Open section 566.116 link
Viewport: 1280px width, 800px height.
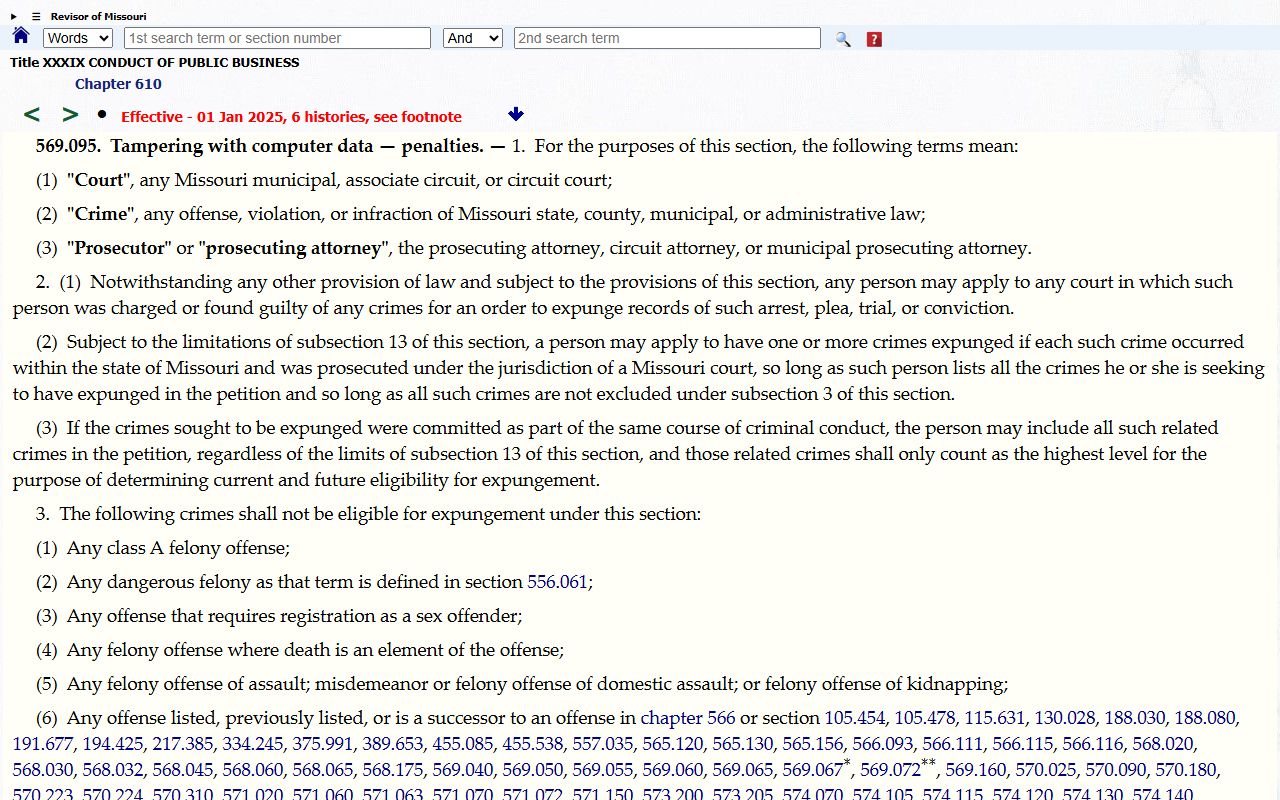pos(1093,744)
